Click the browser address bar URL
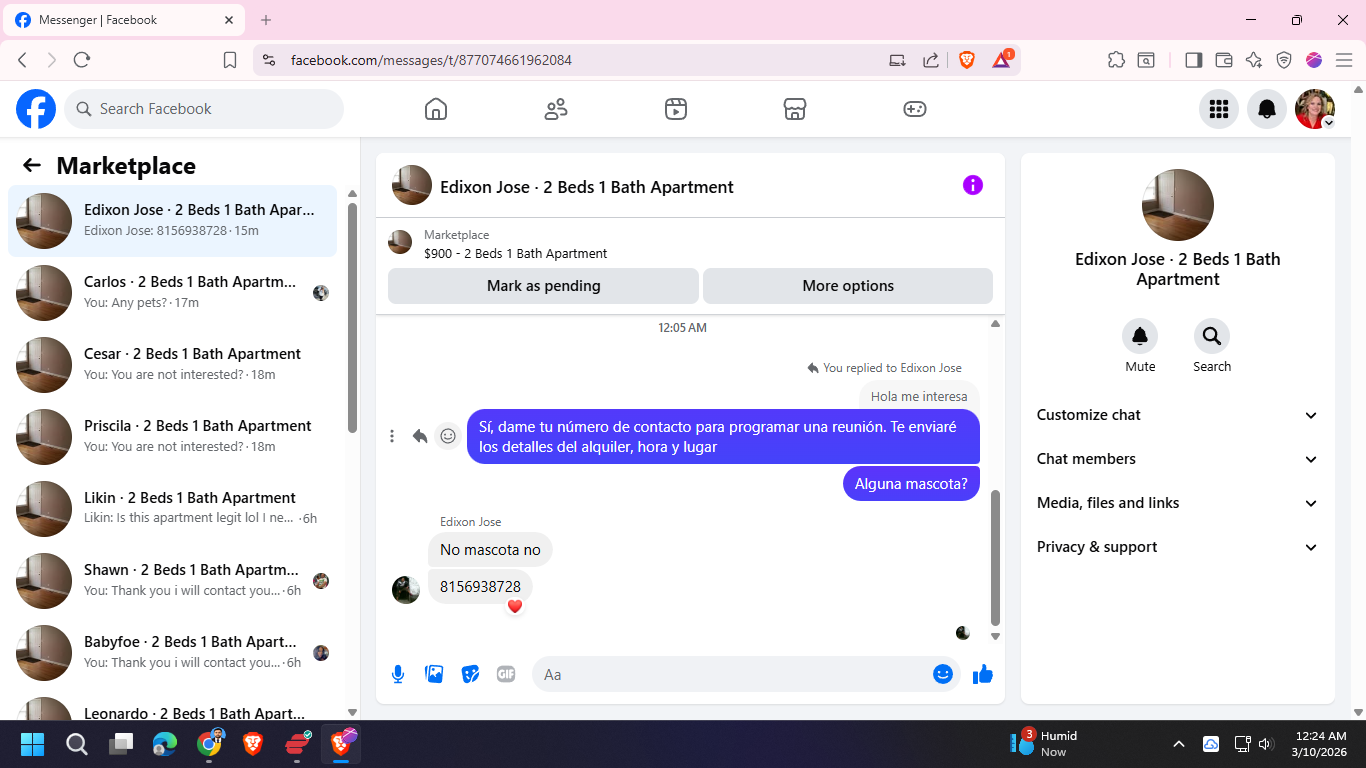The width and height of the screenshot is (1366, 768). click(x=431, y=60)
